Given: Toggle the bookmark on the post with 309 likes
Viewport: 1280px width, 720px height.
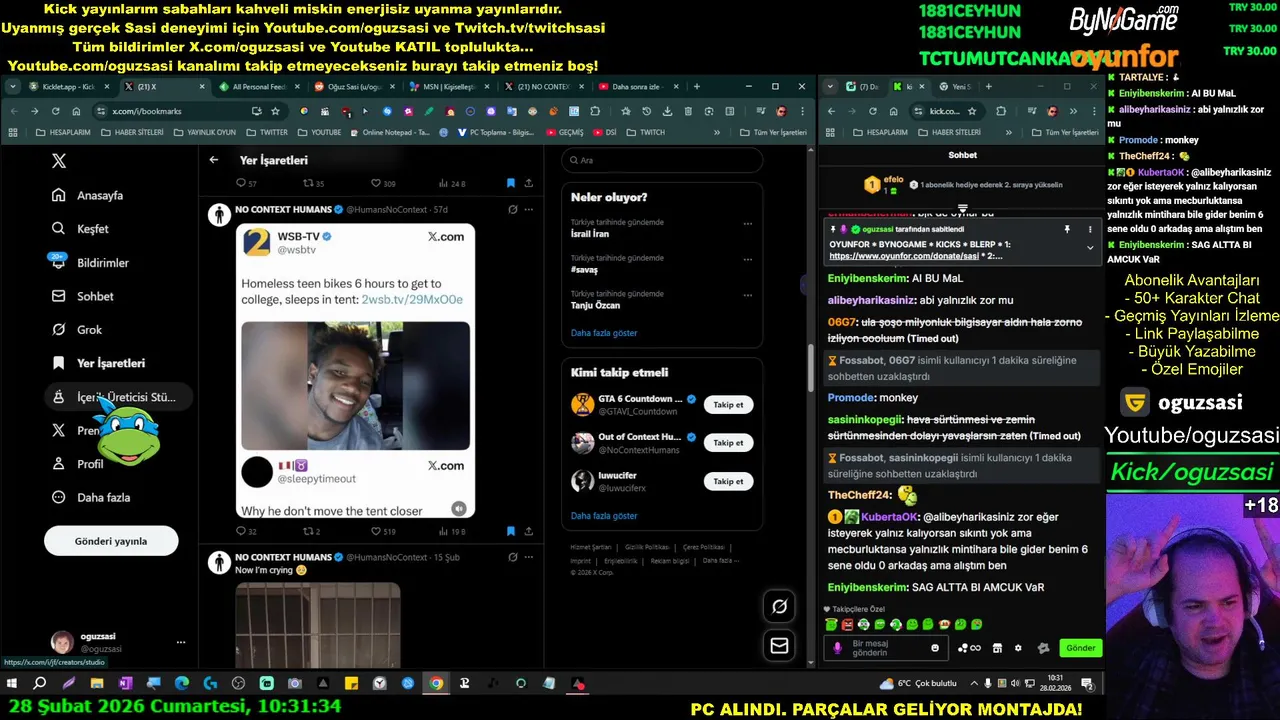Looking at the screenshot, I should (x=511, y=183).
